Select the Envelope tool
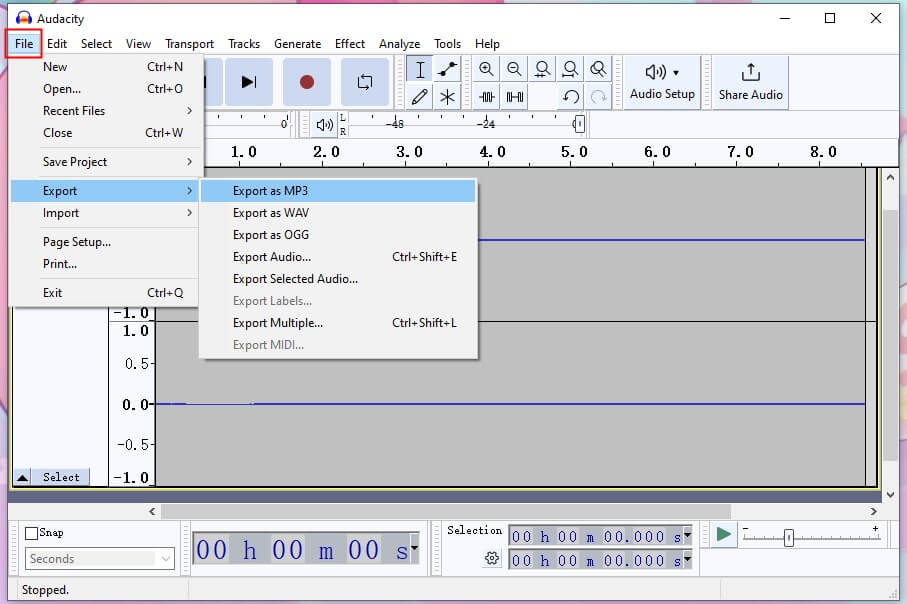This screenshot has width=907, height=604. click(447, 69)
